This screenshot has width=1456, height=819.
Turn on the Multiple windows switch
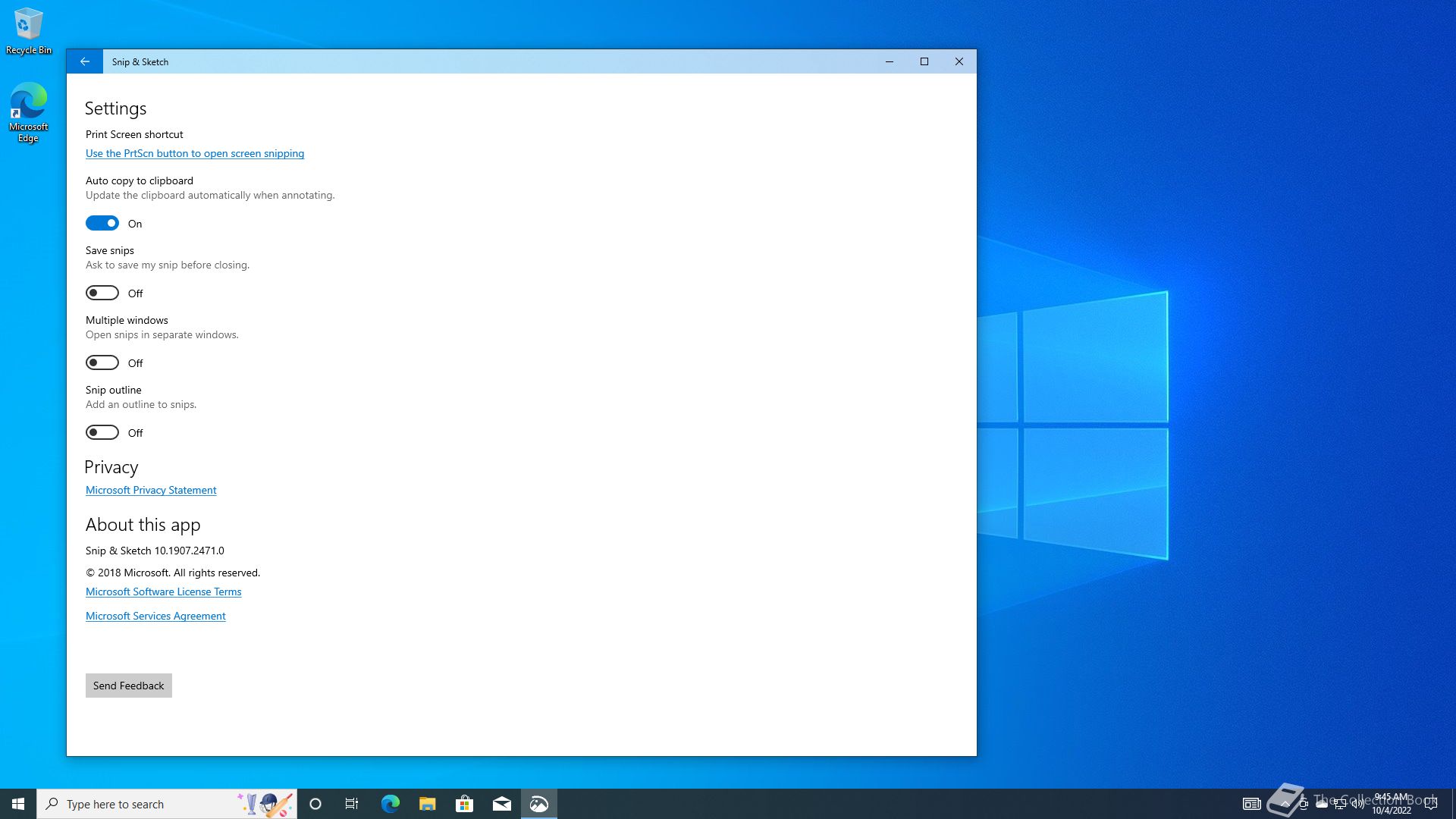coord(102,362)
